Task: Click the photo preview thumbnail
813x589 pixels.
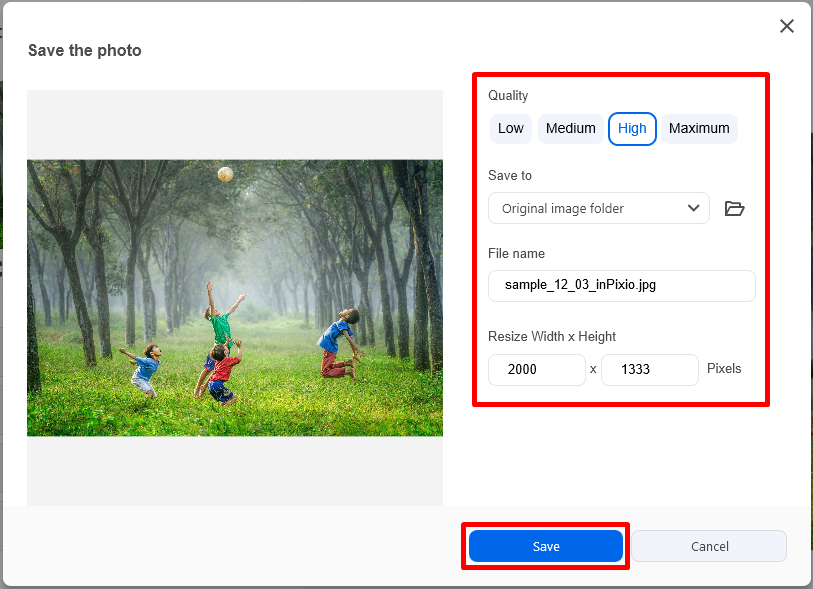Action: 235,298
